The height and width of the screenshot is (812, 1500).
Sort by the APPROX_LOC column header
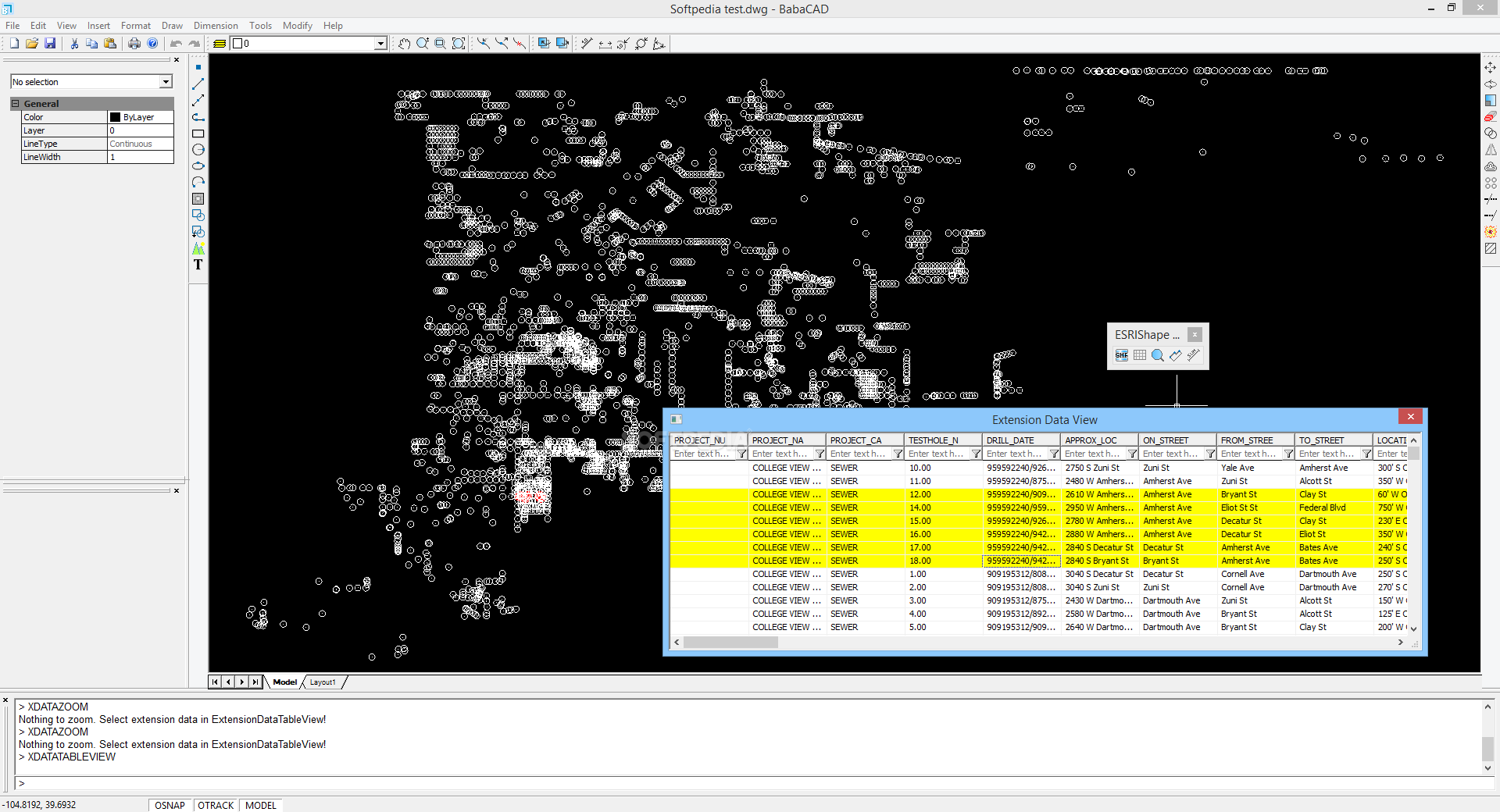pos(1099,440)
